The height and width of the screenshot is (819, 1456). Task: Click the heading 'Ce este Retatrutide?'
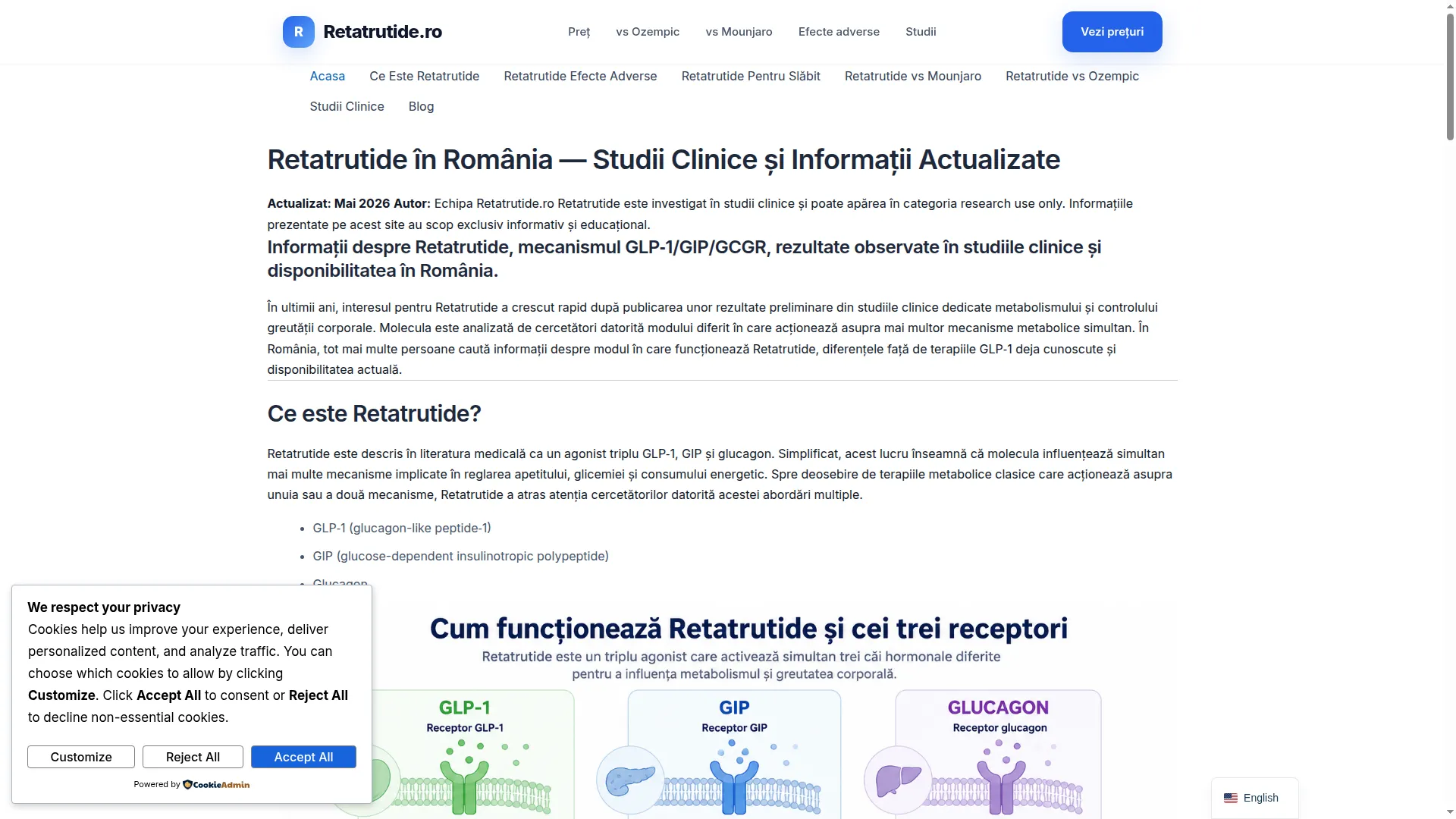374,414
